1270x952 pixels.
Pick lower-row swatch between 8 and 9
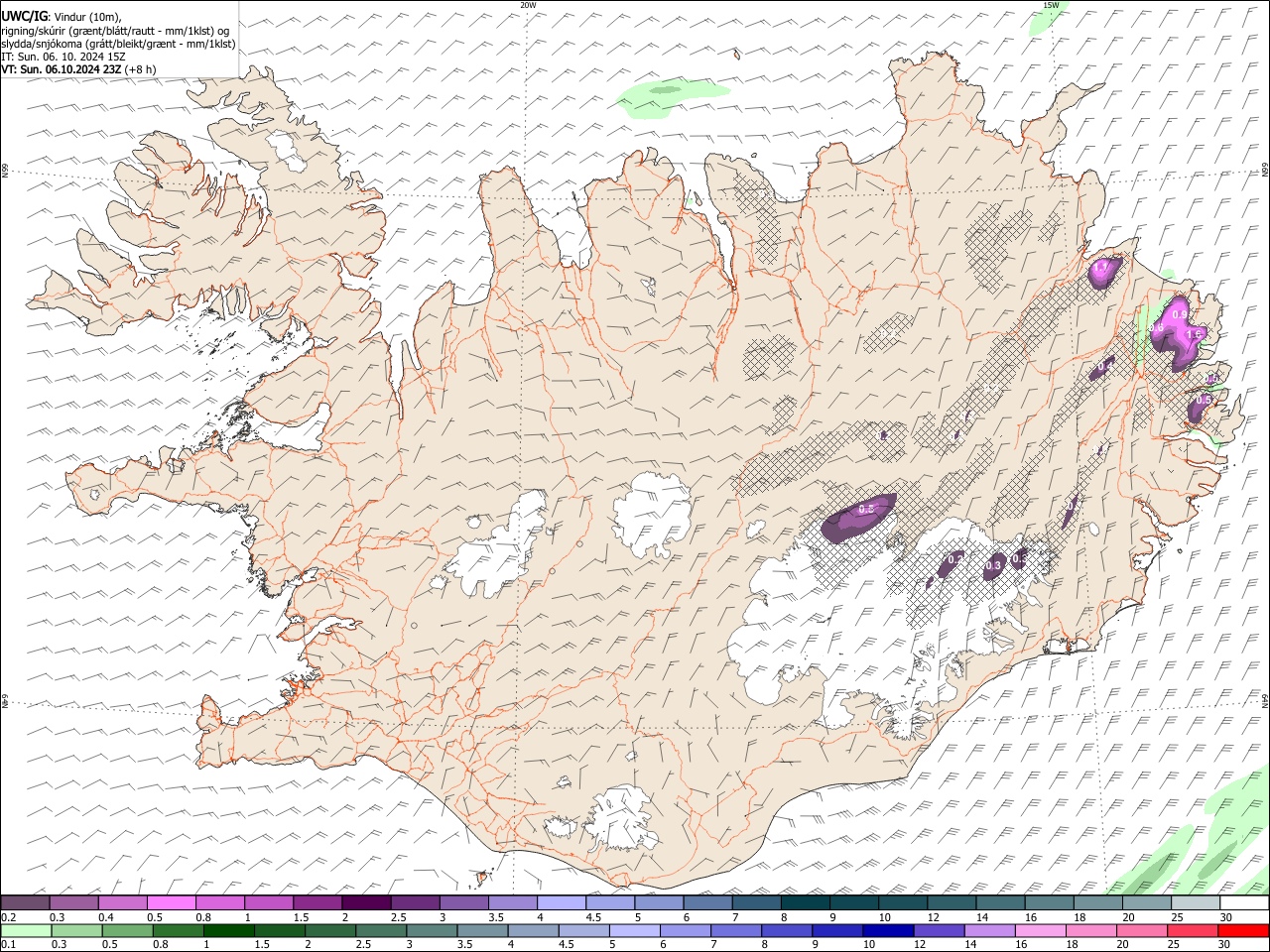coord(786,930)
